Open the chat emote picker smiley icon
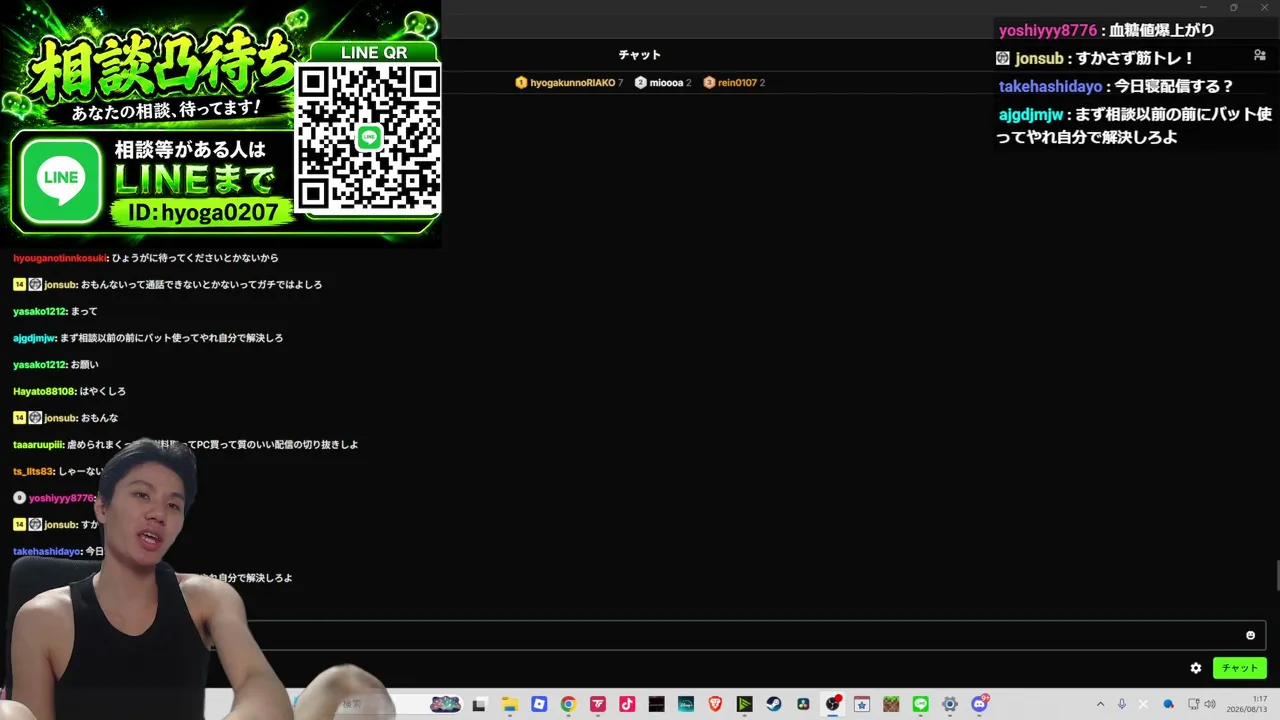 tap(1250, 635)
